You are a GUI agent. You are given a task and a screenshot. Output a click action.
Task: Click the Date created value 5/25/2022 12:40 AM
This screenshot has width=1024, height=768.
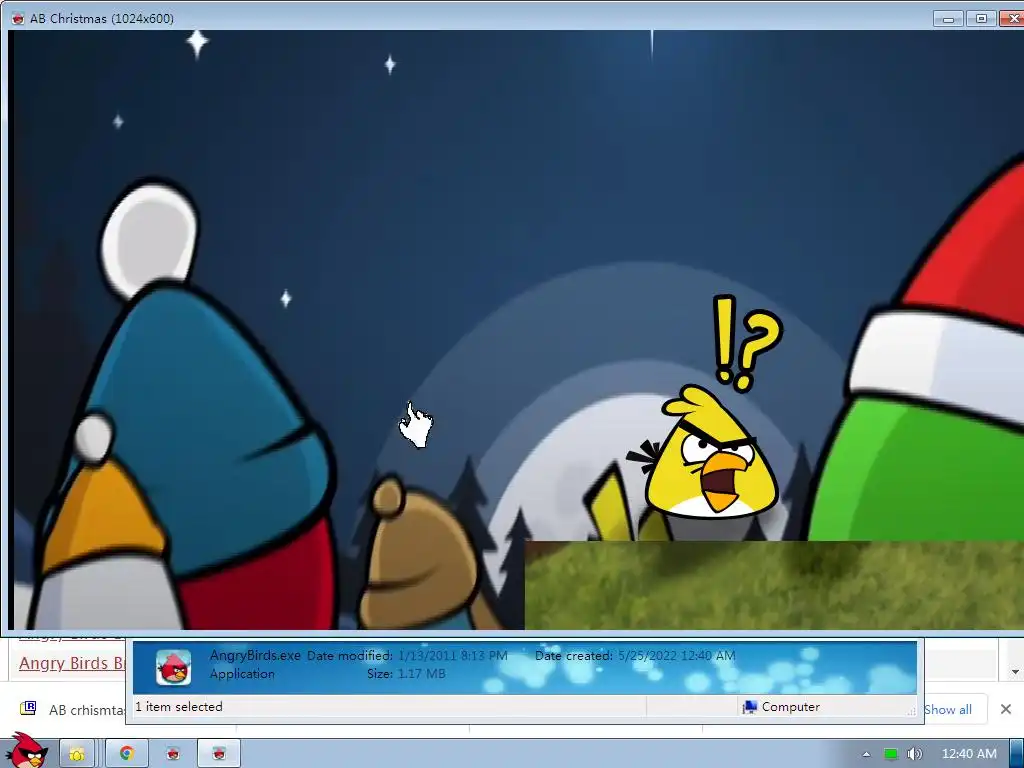coord(677,656)
